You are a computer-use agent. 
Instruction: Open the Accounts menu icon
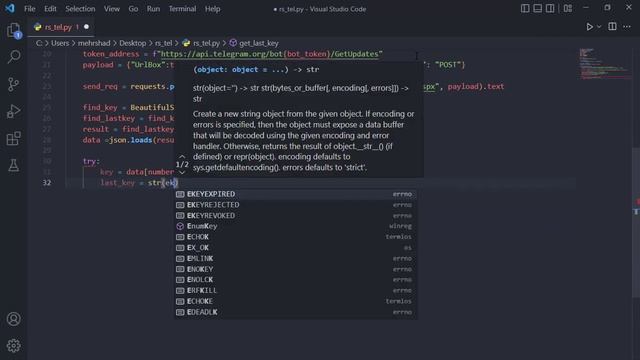pyautogui.click(x=13, y=319)
